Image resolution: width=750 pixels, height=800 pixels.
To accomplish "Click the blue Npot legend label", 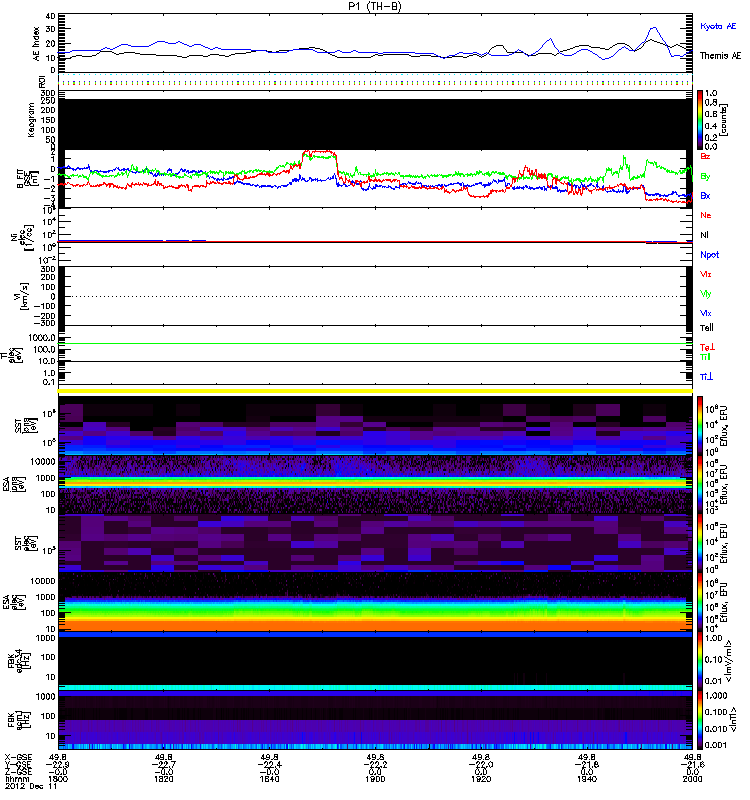I will [709, 254].
